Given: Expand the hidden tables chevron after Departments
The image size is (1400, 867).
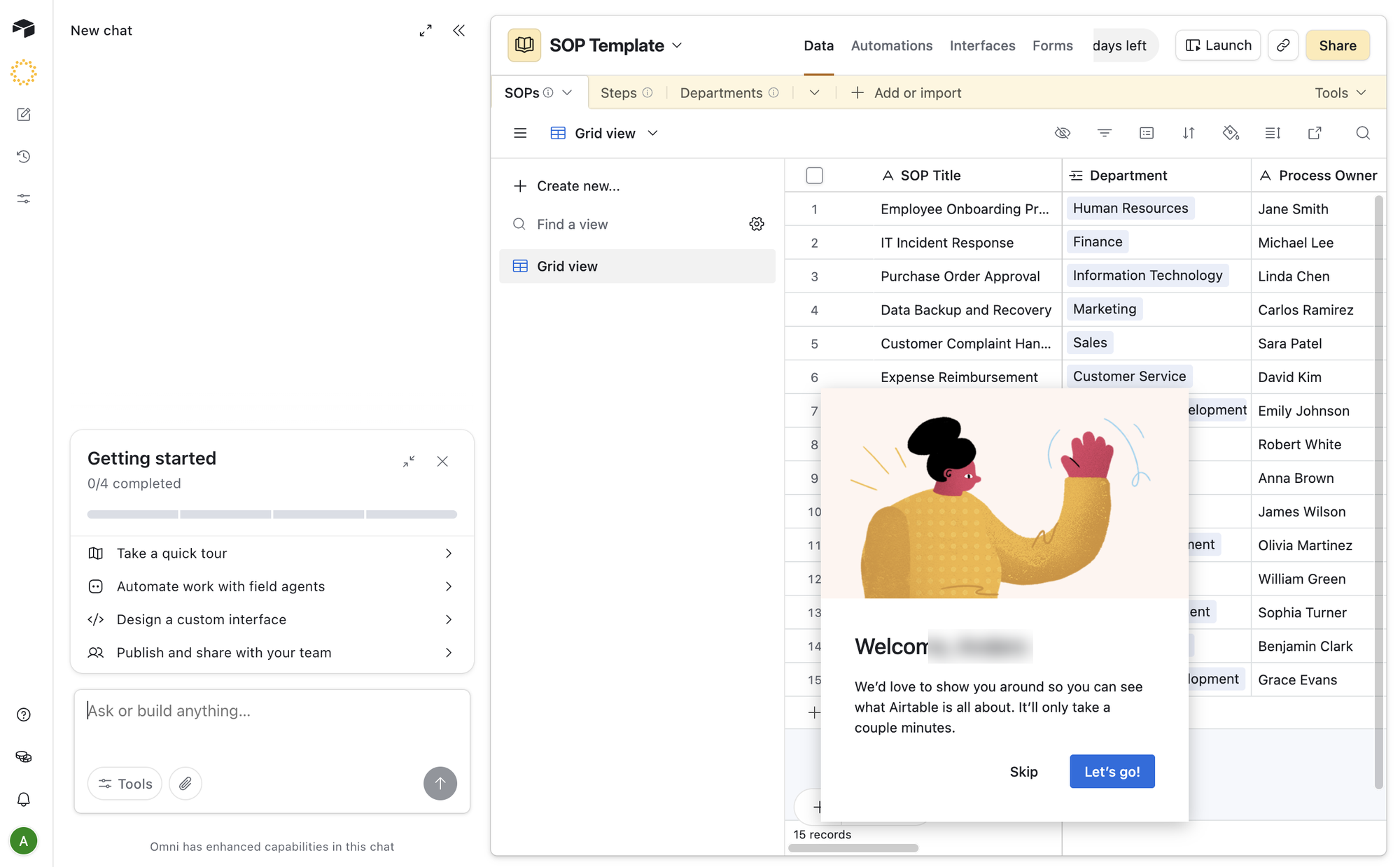Looking at the screenshot, I should (814, 92).
